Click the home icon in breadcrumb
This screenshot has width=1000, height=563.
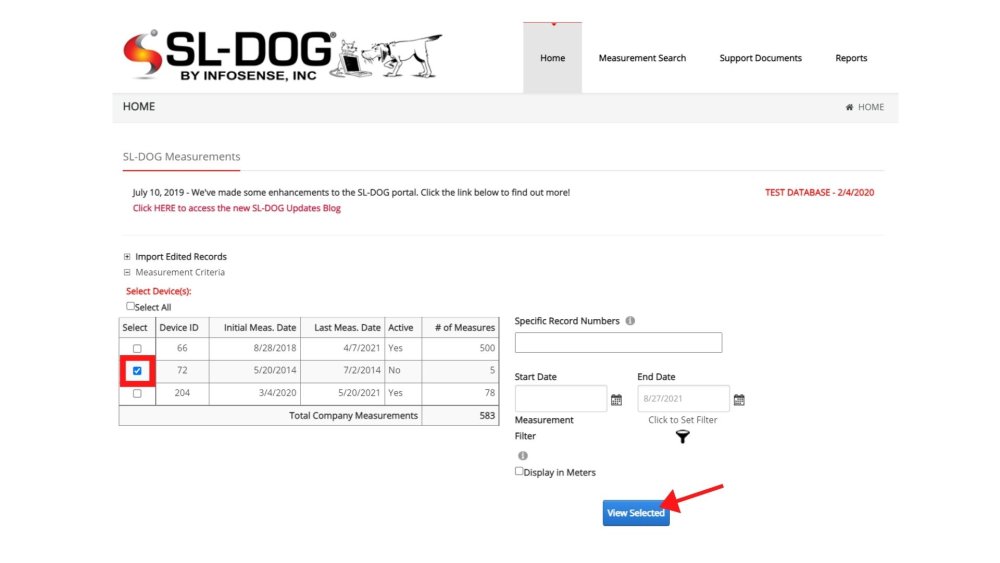click(849, 107)
